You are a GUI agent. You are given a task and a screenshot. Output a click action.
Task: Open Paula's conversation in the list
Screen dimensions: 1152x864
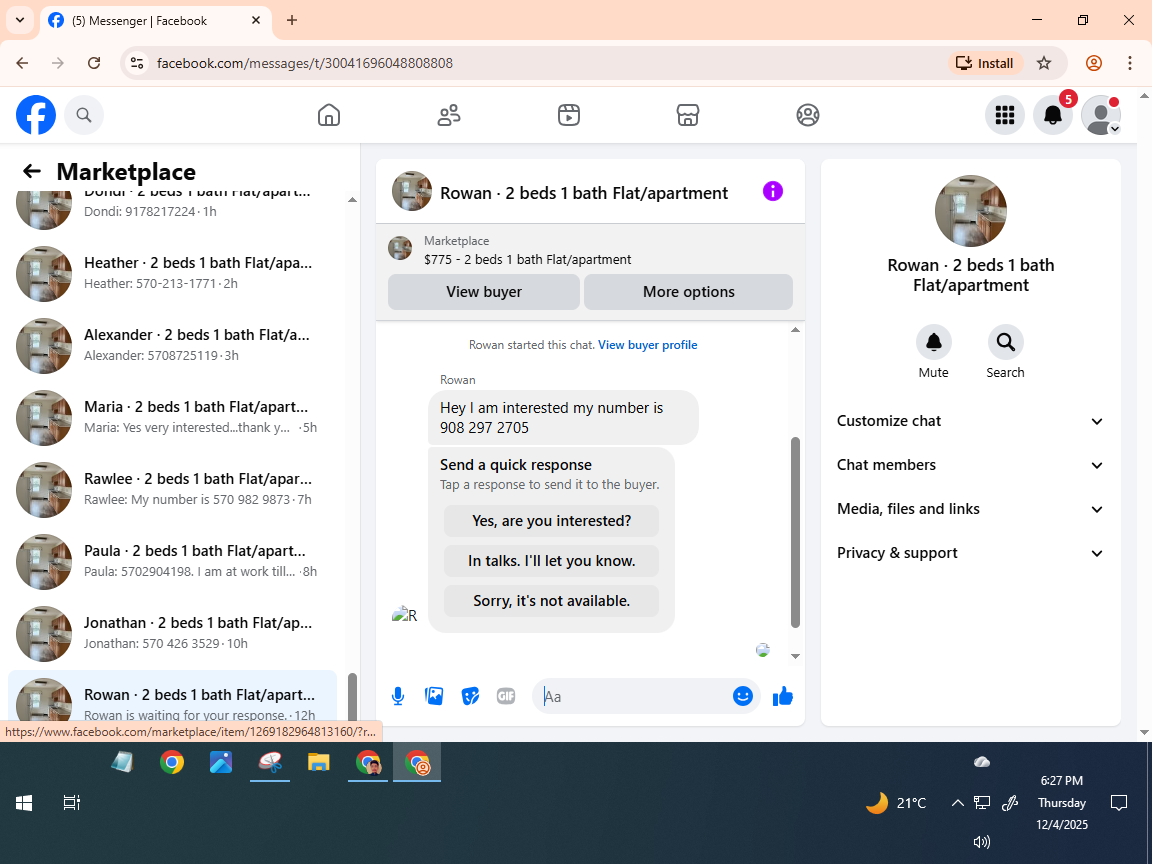(173, 561)
